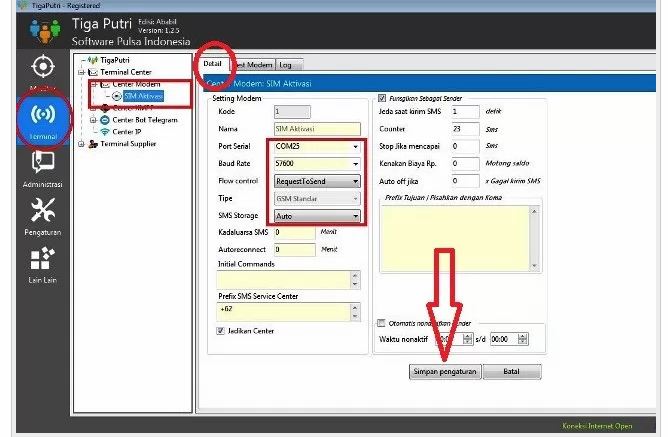Open the Terminal section in sidebar

click(43, 121)
